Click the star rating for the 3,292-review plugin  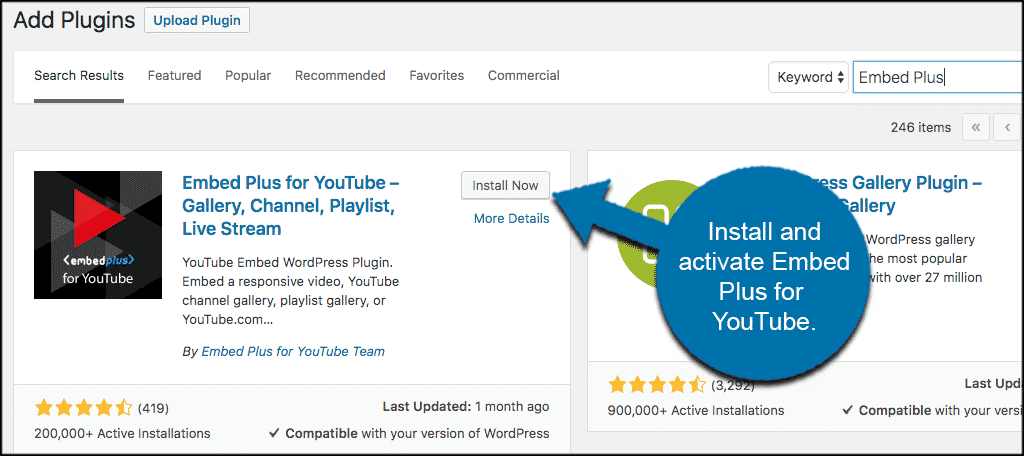657,385
